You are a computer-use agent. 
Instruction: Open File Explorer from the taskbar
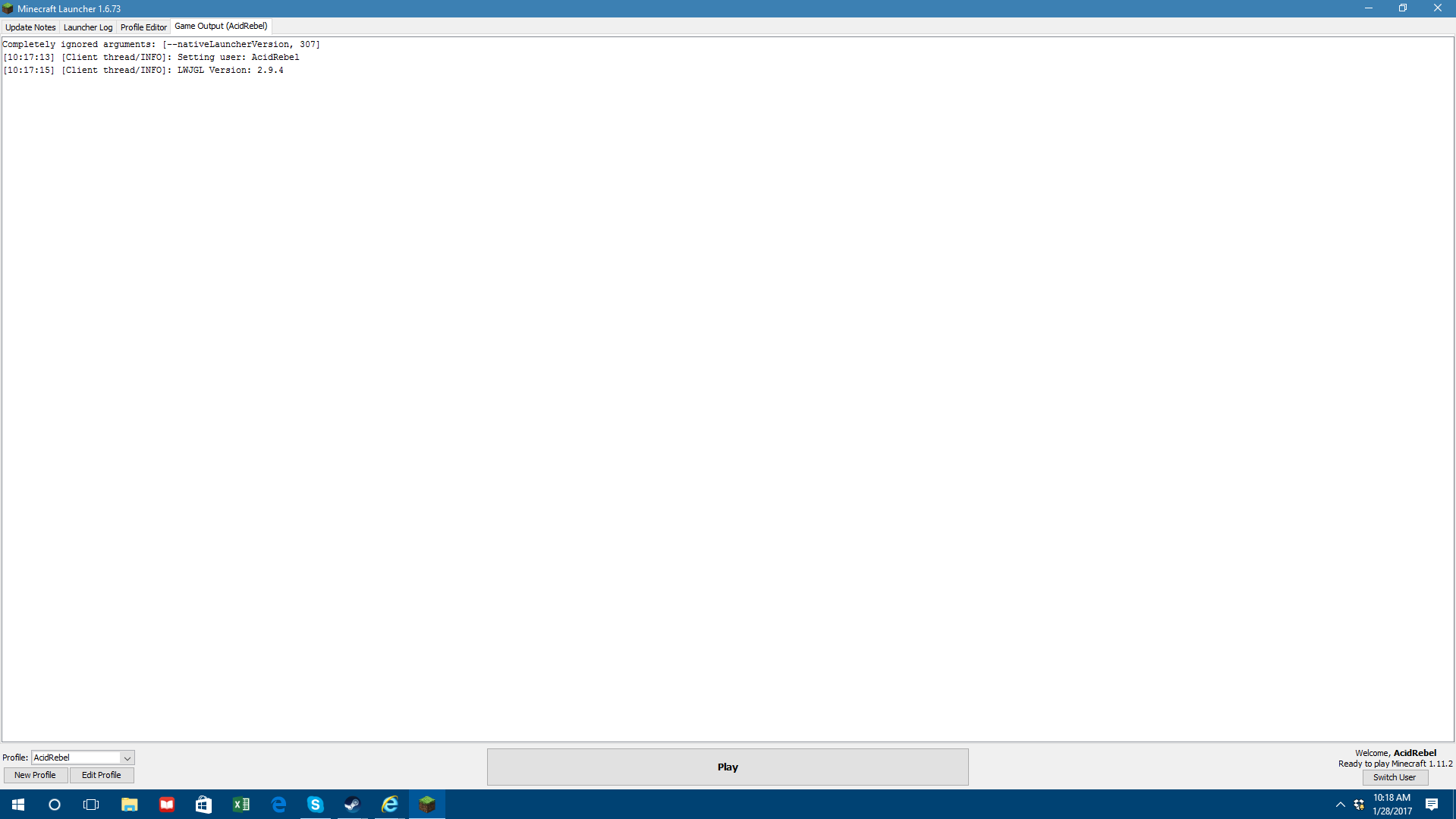tap(129, 805)
